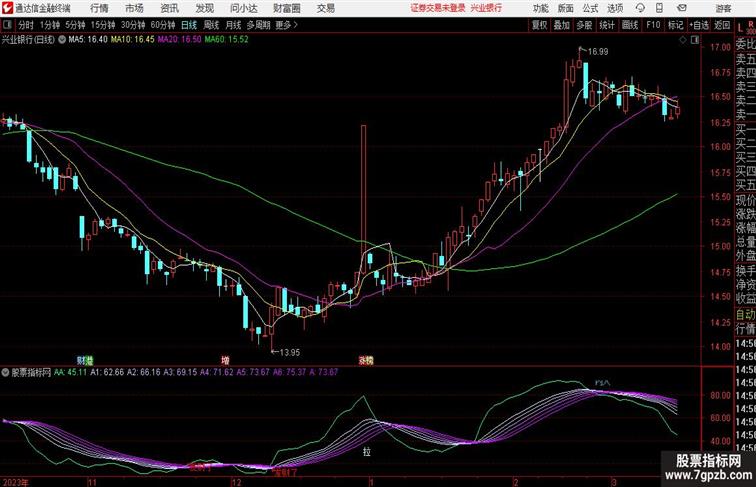Click the AA: 45.11 indicator value
The height and width of the screenshot is (487, 756).
(x=70, y=372)
